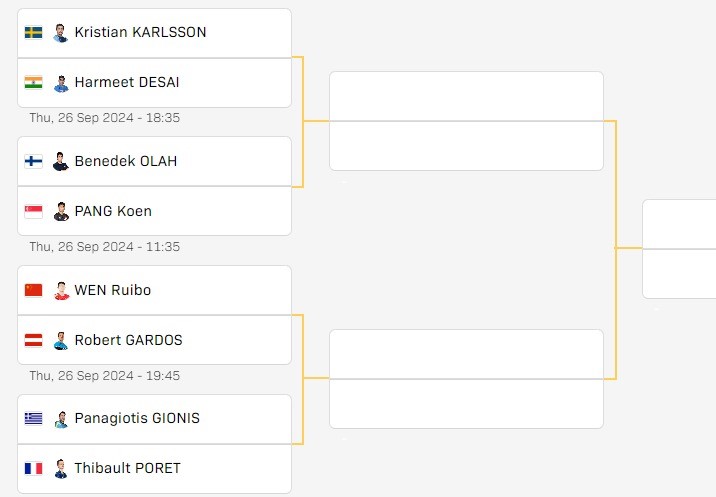Click the Austria flag beside Robert GARDOS
Image resolution: width=716 pixels, height=497 pixels.
point(33,340)
